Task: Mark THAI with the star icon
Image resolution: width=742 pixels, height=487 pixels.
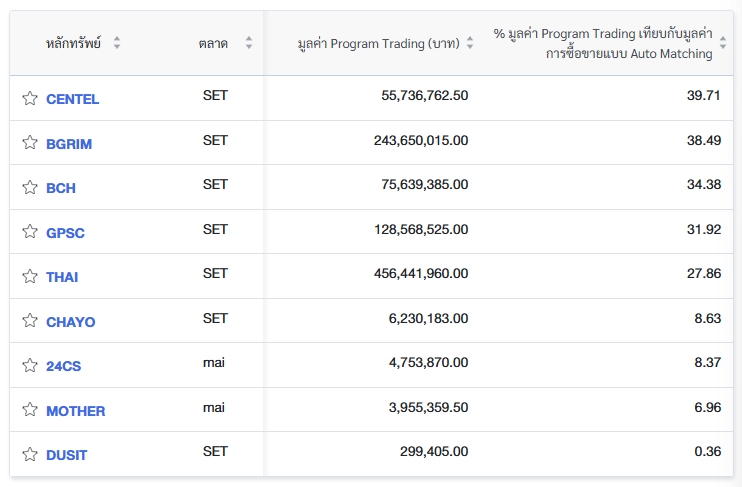Action: click(30, 276)
